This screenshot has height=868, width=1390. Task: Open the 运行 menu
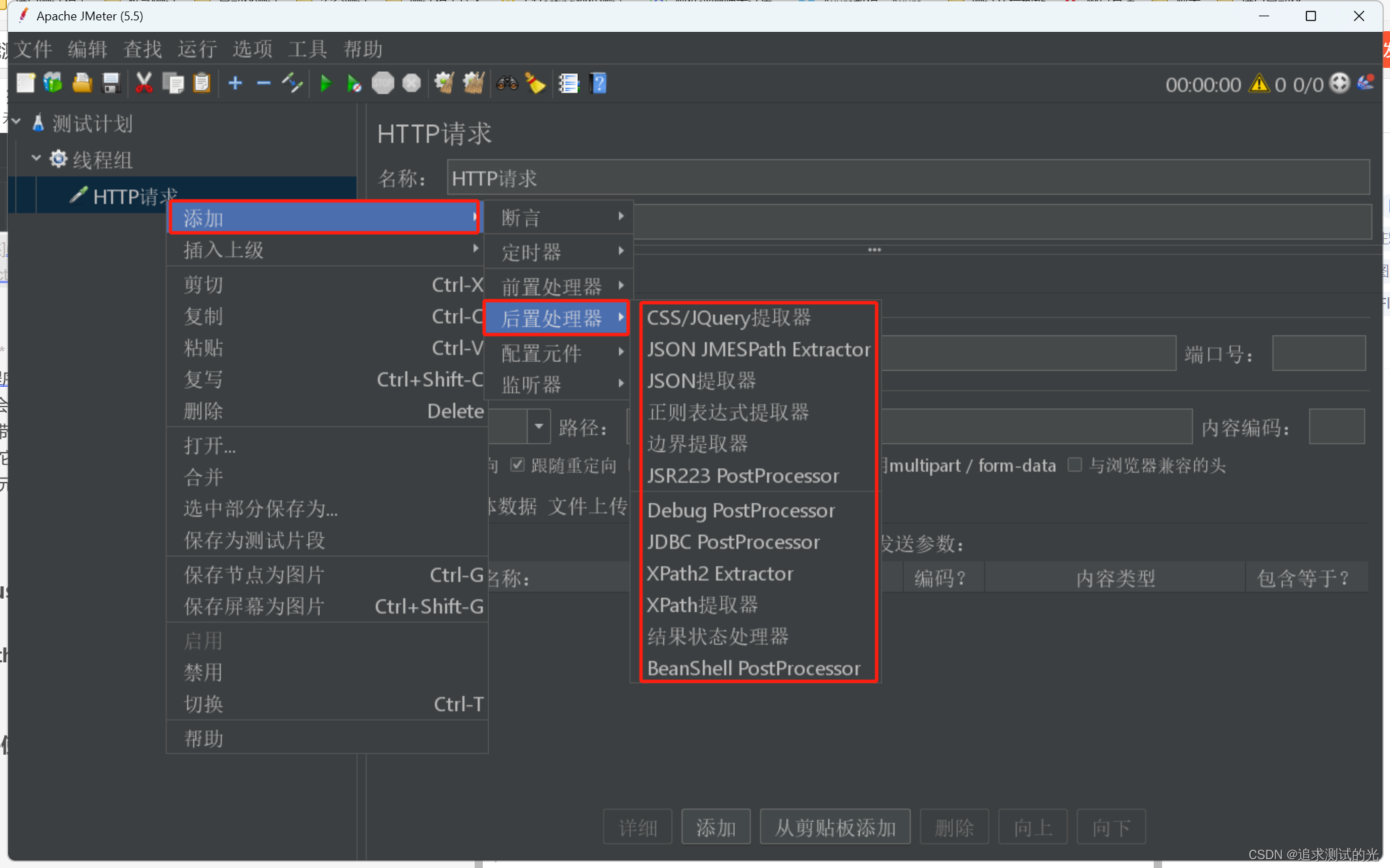point(197,49)
